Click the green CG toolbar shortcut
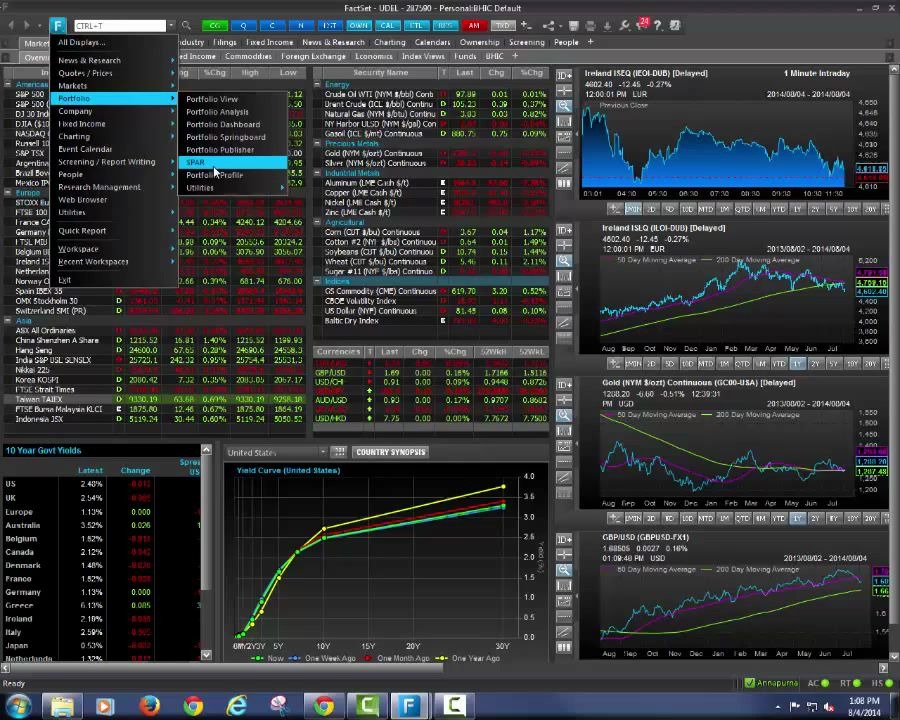The height and width of the screenshot is (720, 900). pyautogui.click(x=215, y=25)
